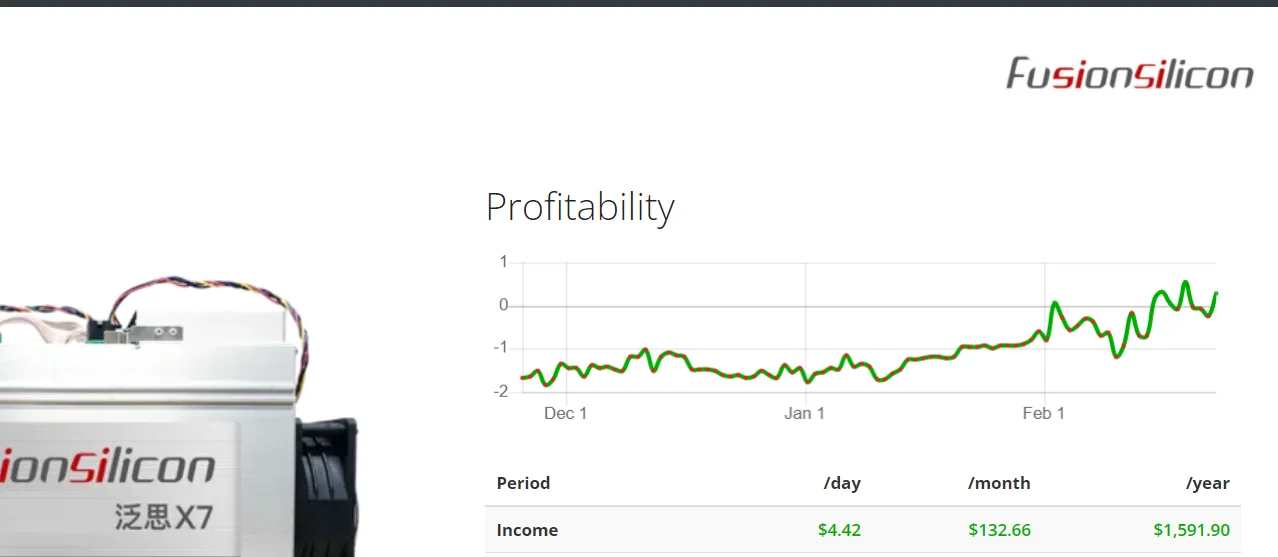Click the Income row label
The image size is (1278, 557).
click(x=527, y=530)
